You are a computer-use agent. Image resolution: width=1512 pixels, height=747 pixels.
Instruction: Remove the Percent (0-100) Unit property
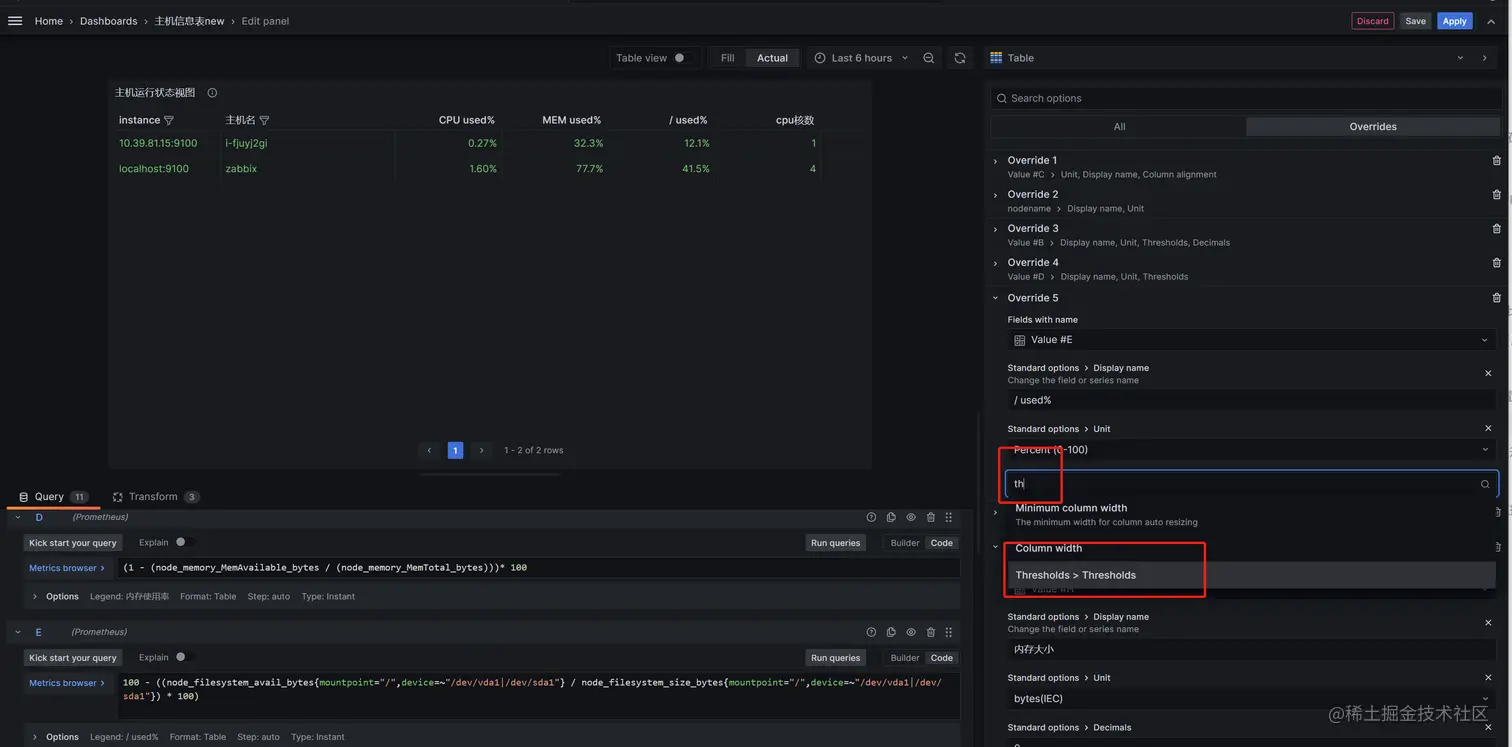[1488, 429]
